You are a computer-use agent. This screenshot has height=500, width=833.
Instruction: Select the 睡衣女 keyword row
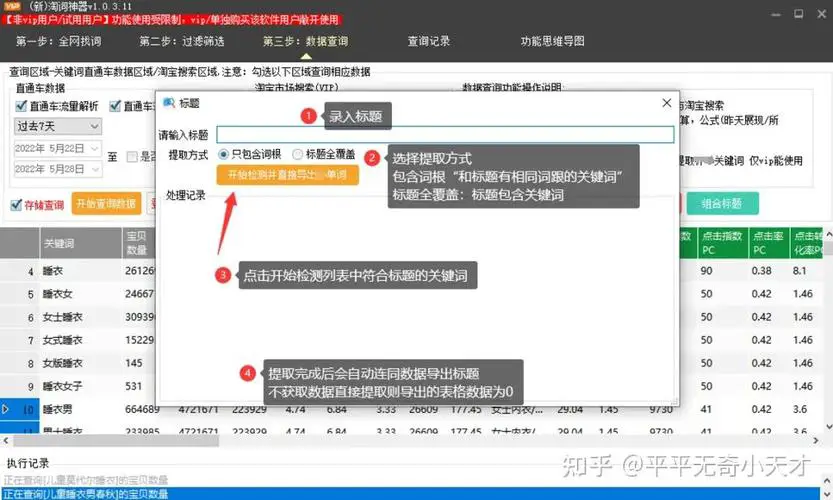pos(58,294)
